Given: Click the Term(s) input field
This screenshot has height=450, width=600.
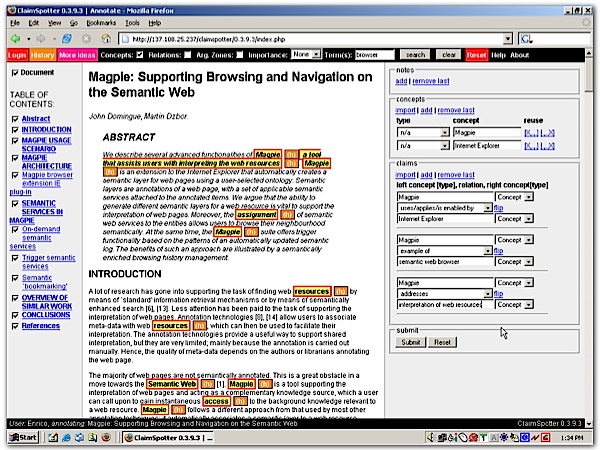Looking at the screenshot, I should [375, 55].
